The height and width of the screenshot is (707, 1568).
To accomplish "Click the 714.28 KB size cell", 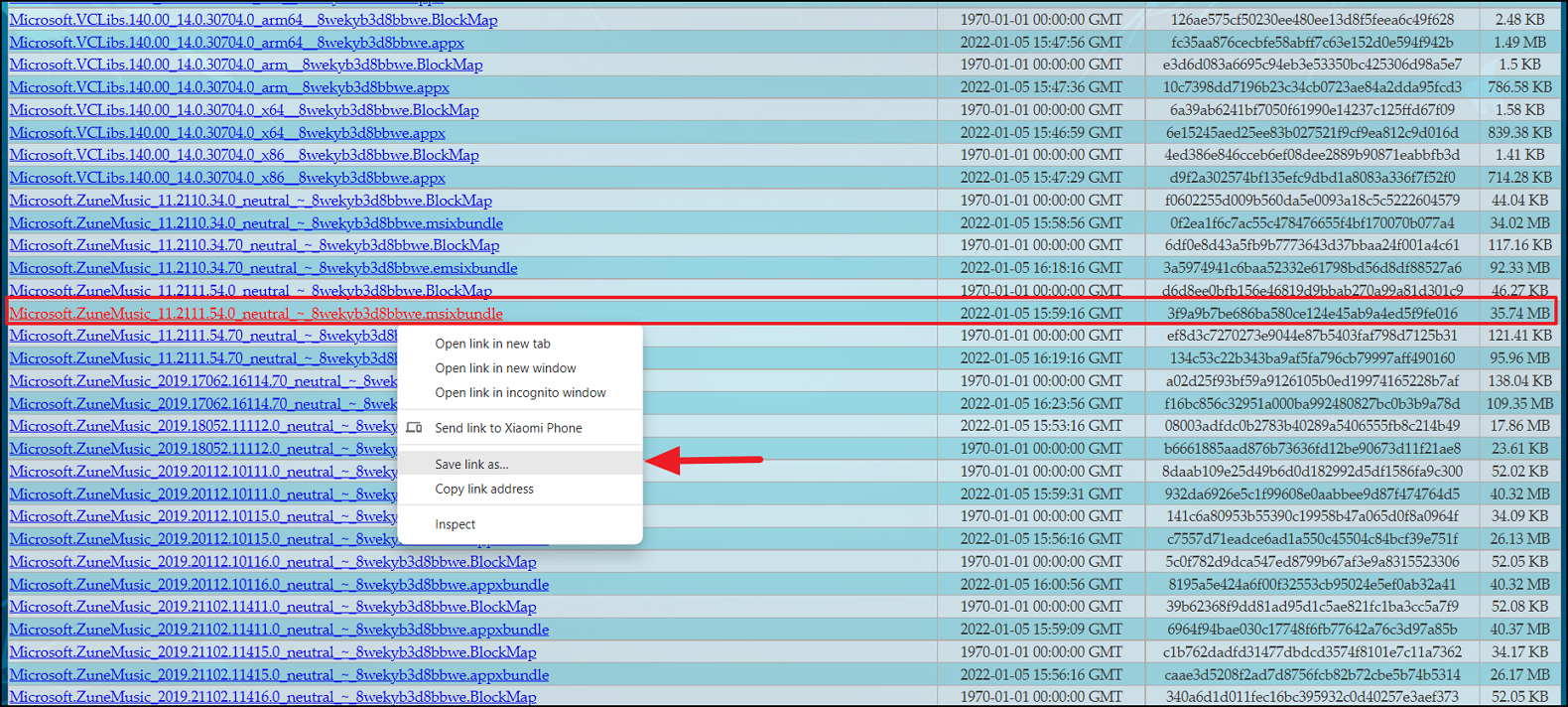I will (1519, 178).
